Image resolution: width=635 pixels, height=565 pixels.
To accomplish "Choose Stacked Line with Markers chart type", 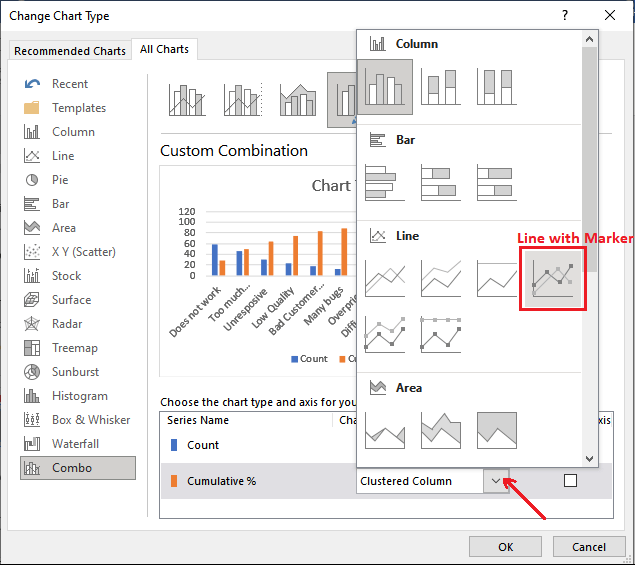I will click(x=385, y=335).
